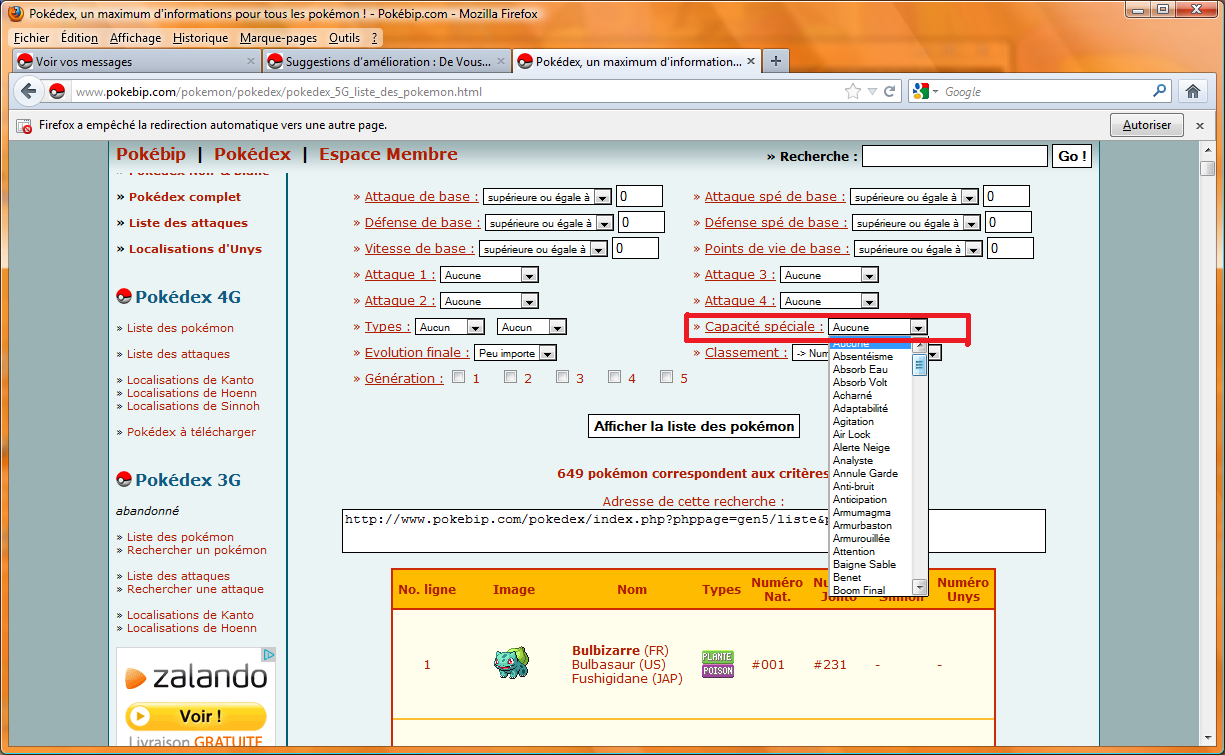
Task: Click 'Pokédex complet' sidebar link
Action: tap(185, 197)
